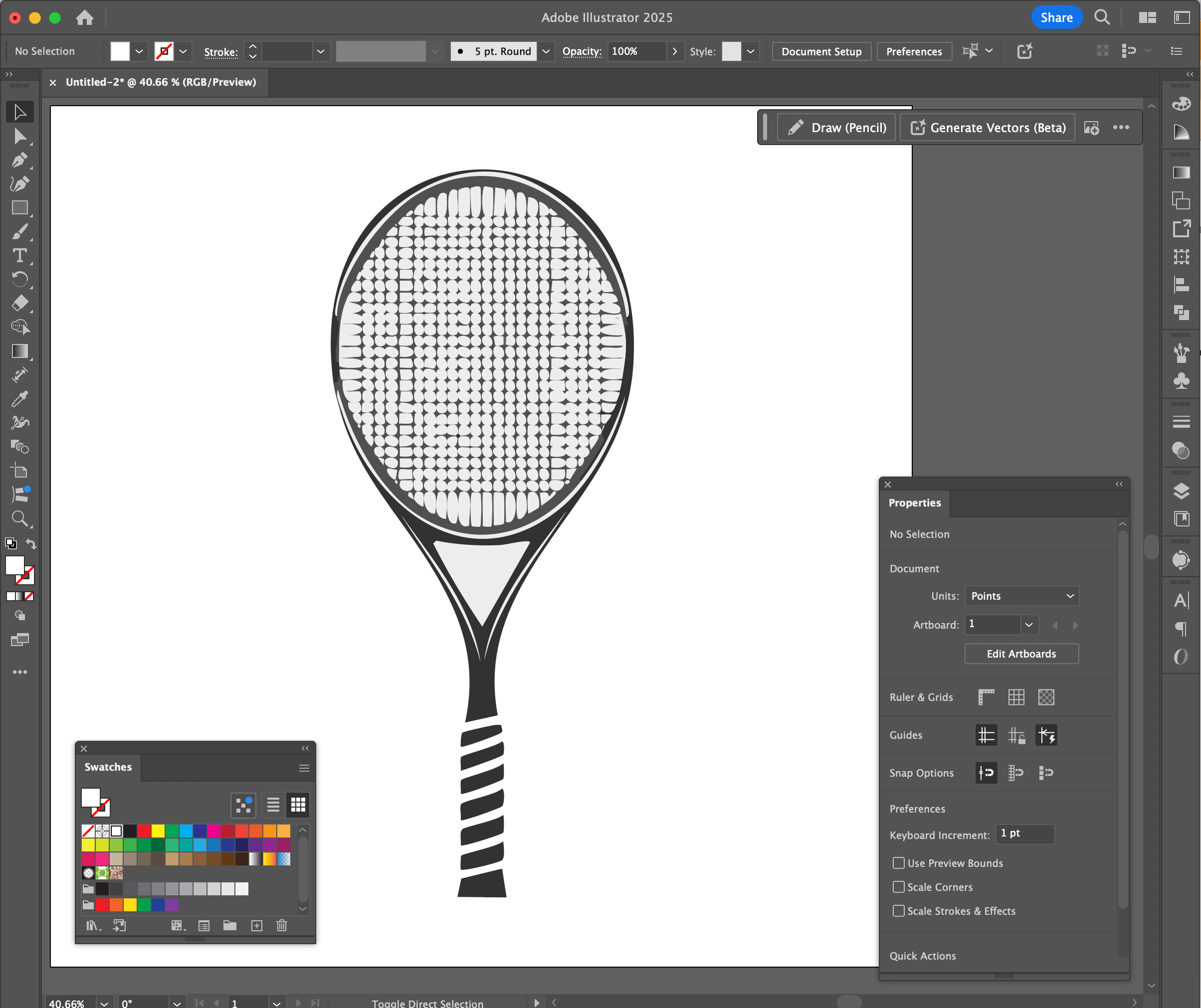Click the Preferences button in control bar
This screenshot has height=1008, width=1201.
(x=914, y=51)
